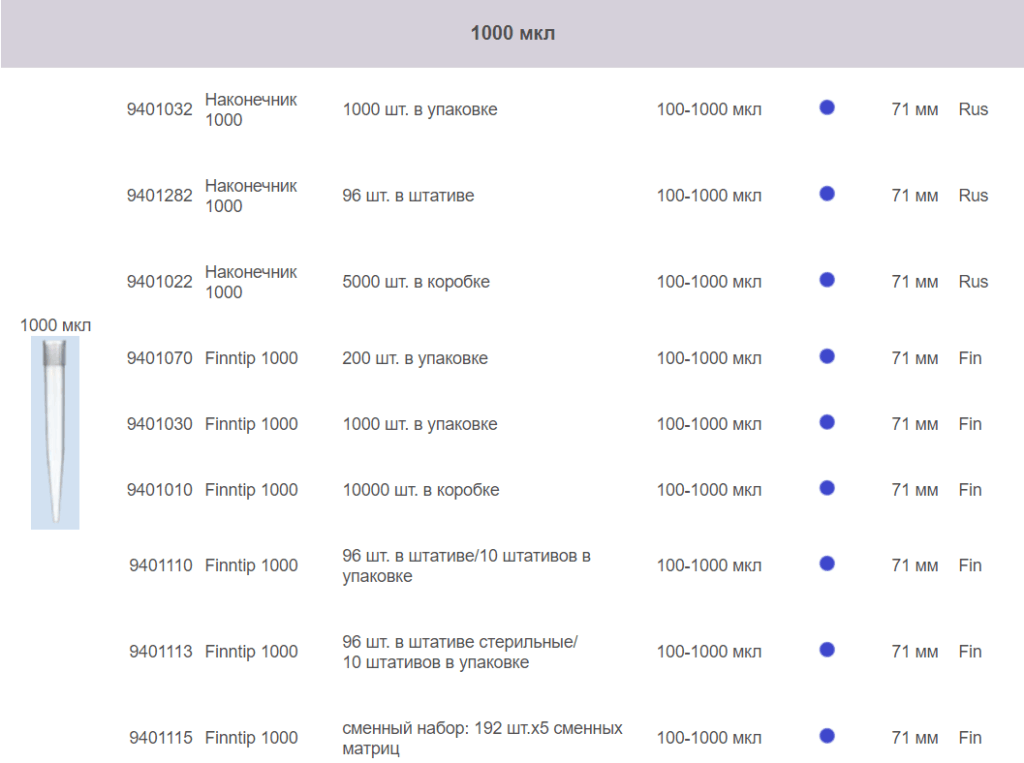Click the blue dot in row 9401115
The image size is (1024, 763).
pos(827,736)
